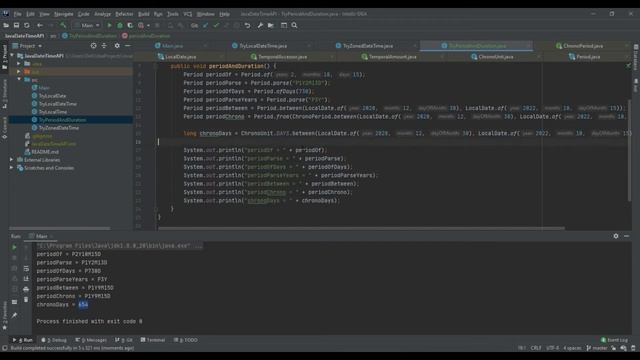The image size is (640, 360).
Task: Clear console with trash icon
Action: 26,300
